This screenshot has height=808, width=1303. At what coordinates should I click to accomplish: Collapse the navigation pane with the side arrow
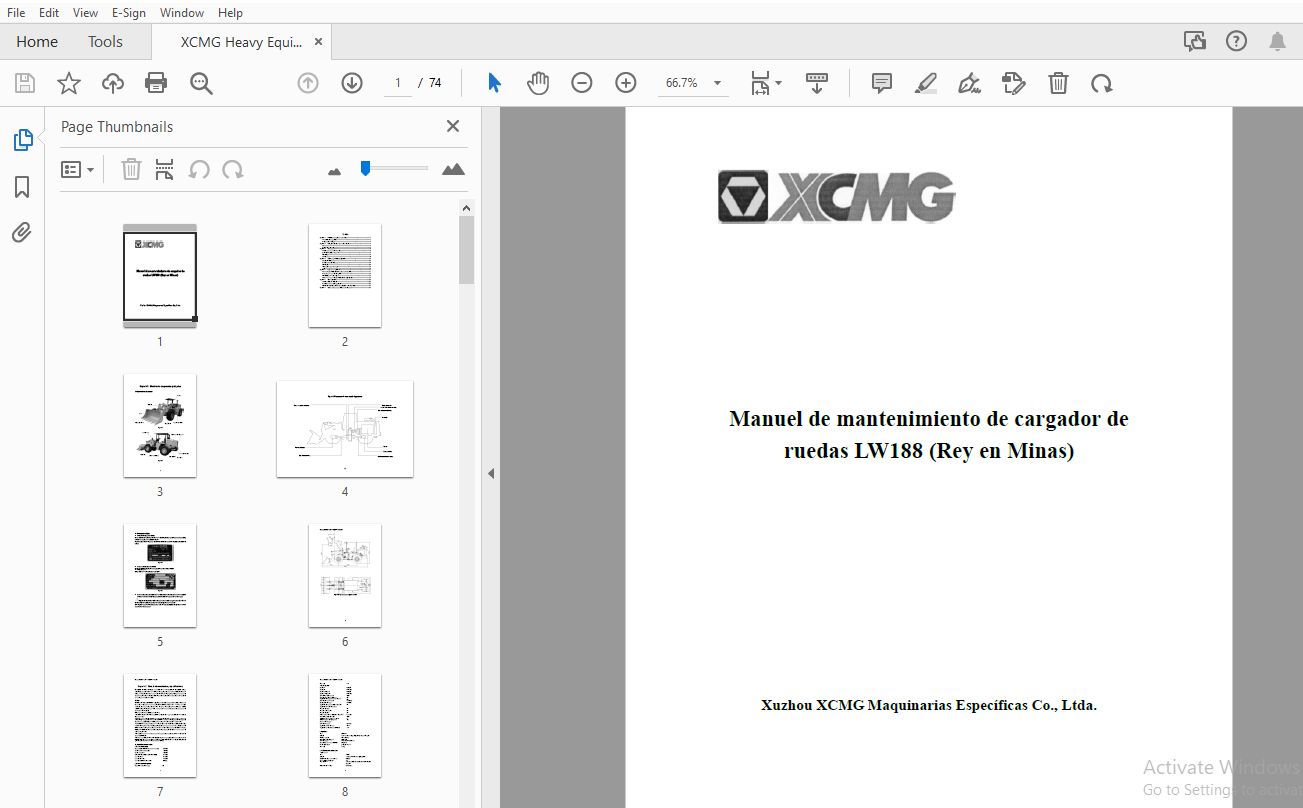[491, 473]
